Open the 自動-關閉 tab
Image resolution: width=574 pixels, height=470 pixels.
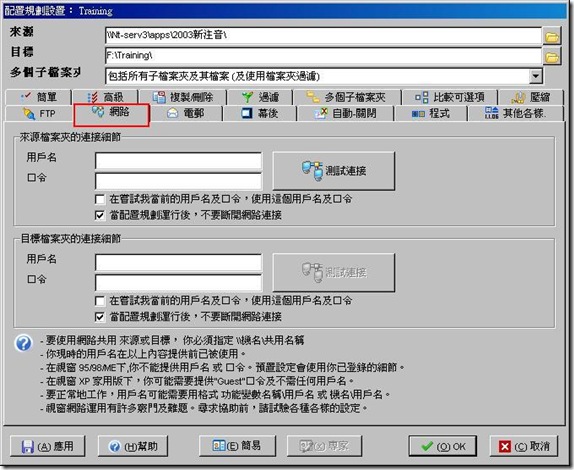click(346, 113)
